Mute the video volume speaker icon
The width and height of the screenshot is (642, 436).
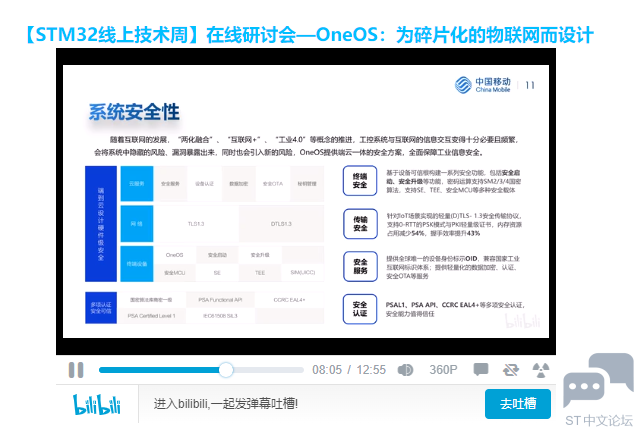[405, 370]
